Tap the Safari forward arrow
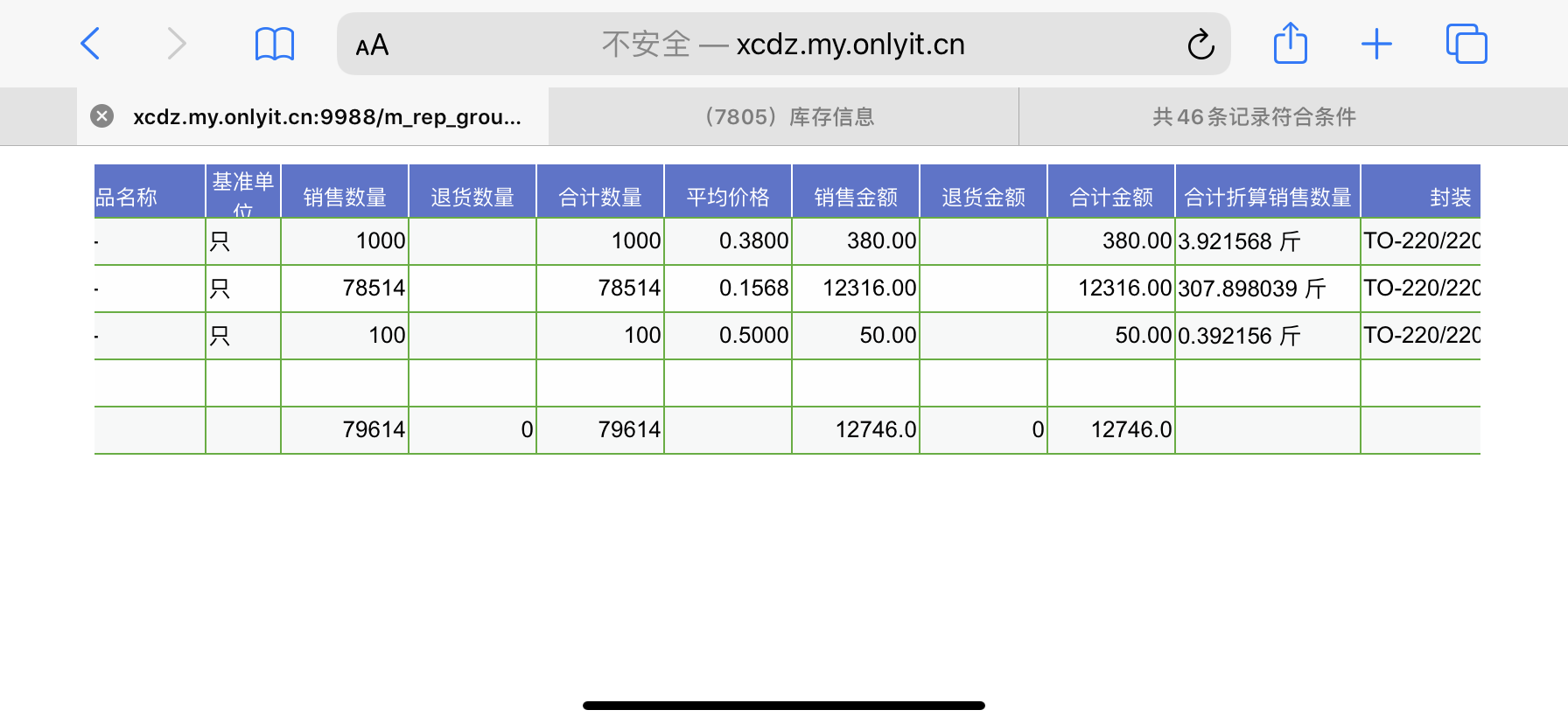Image resolution: width=1568 pixels, height=724 pixels. pos(177,44)
